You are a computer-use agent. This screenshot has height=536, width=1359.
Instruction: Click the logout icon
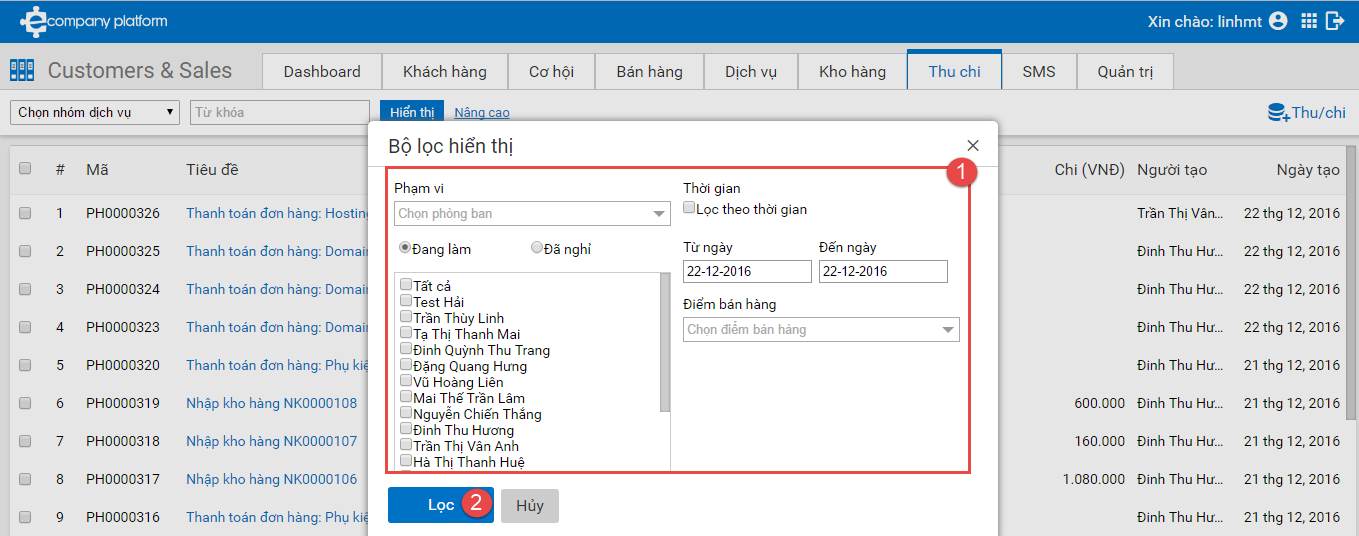click(x=1335, y=21)
